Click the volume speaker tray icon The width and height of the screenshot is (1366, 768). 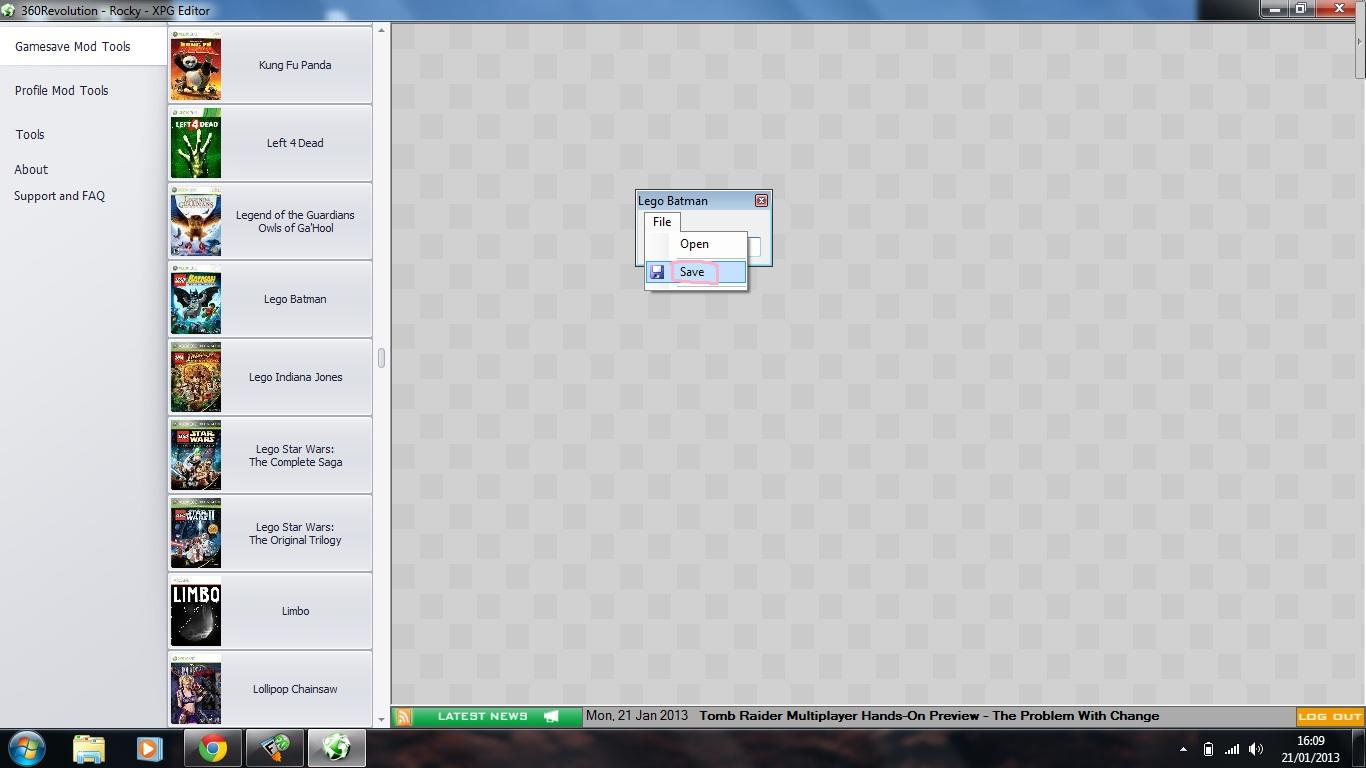(x=1256, y=749)
